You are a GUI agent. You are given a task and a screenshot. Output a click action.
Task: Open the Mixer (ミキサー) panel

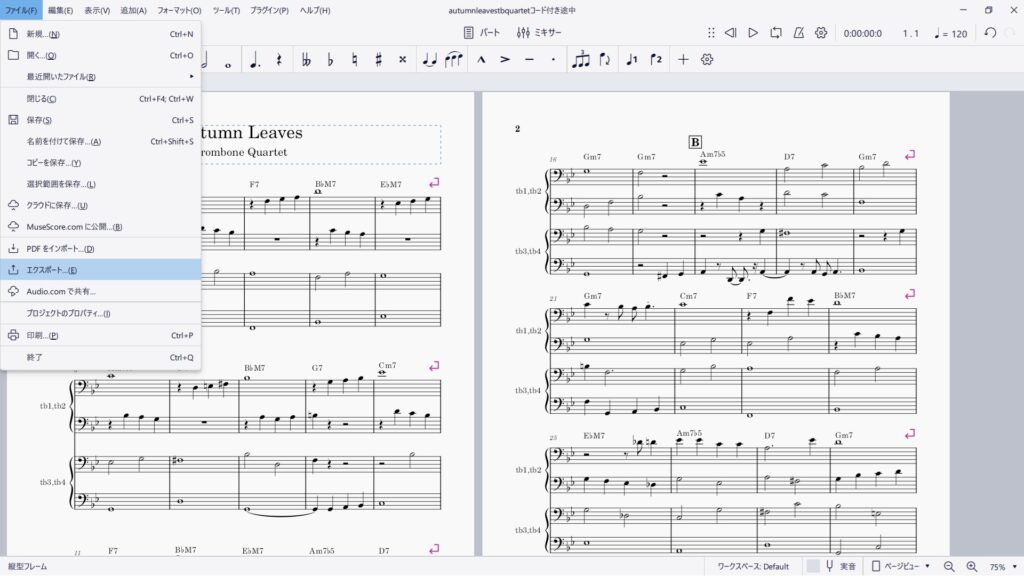pyautogui.click(x=540, y=33)
